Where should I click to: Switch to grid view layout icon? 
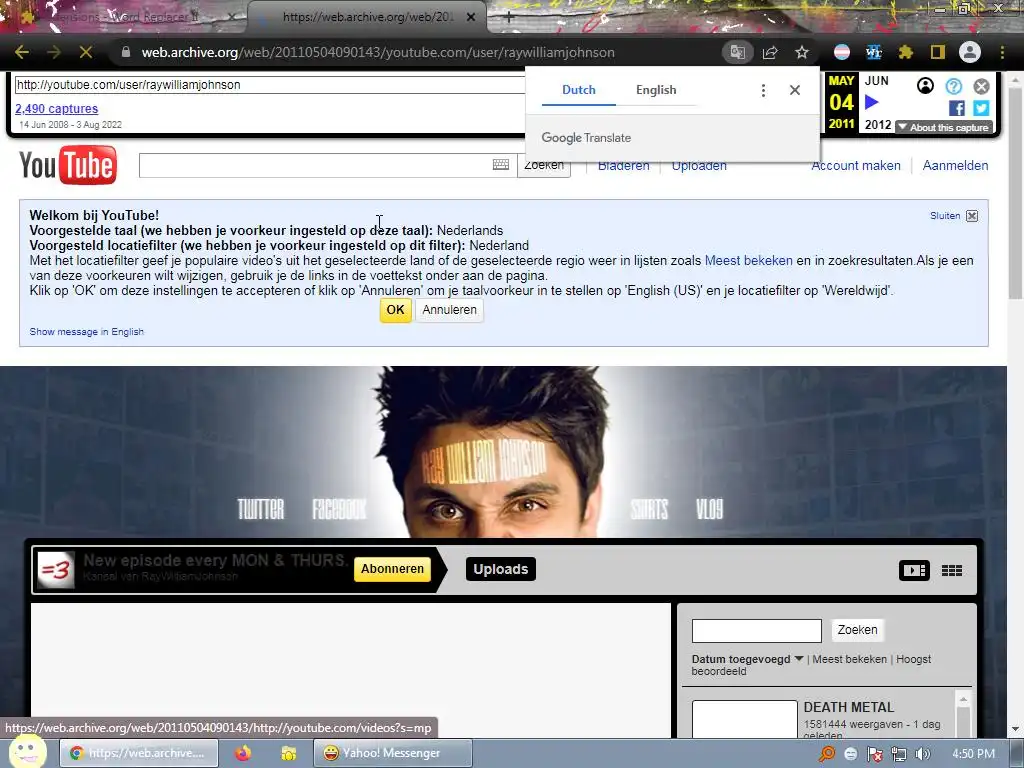[x=952, y=571]
